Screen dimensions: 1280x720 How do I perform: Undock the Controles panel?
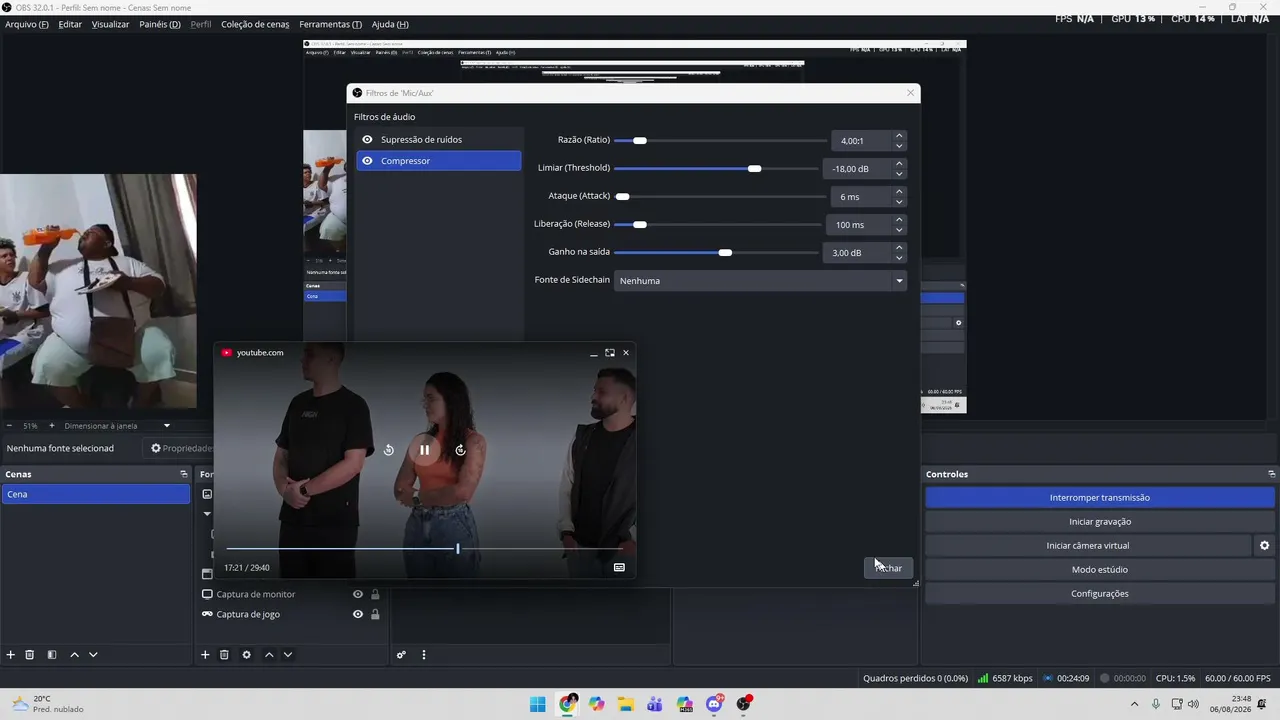click(x=1271, y=474)
